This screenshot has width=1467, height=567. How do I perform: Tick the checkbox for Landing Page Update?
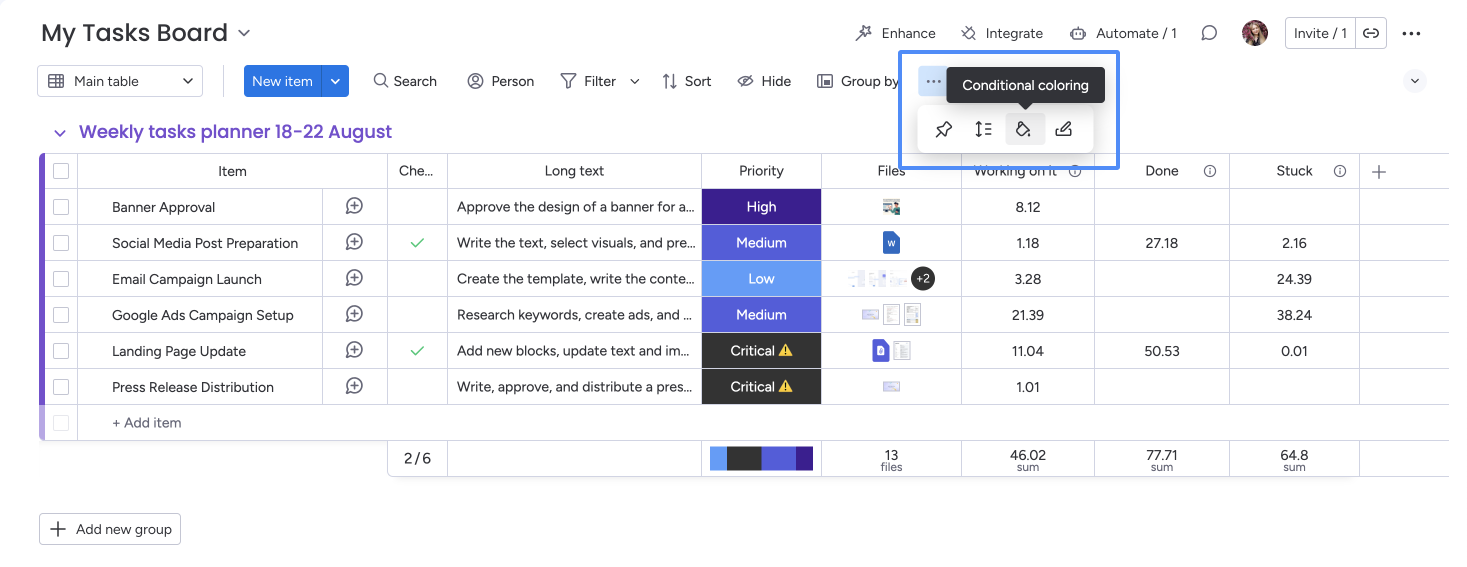[x=61, y=351]
